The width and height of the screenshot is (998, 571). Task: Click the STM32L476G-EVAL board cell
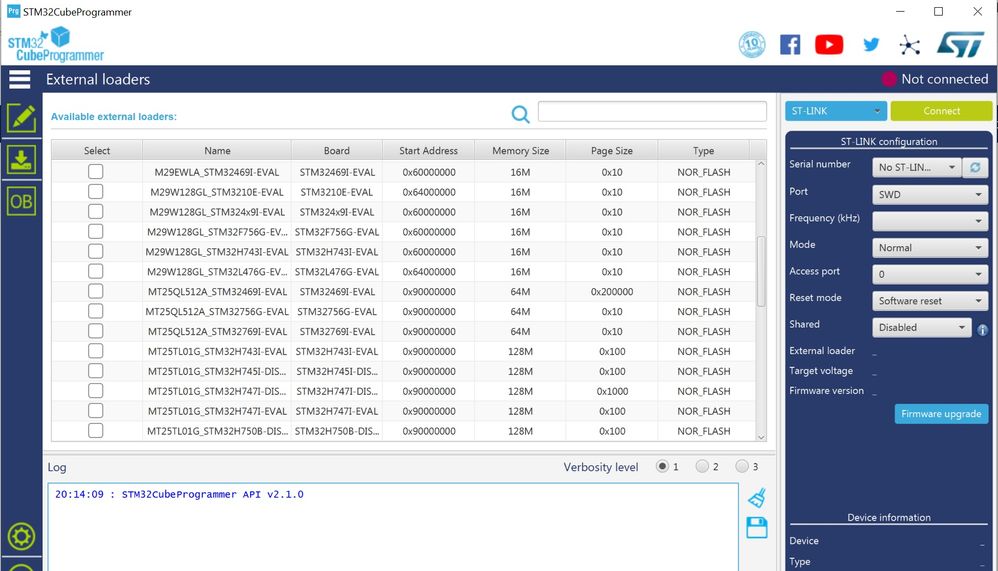337,272
